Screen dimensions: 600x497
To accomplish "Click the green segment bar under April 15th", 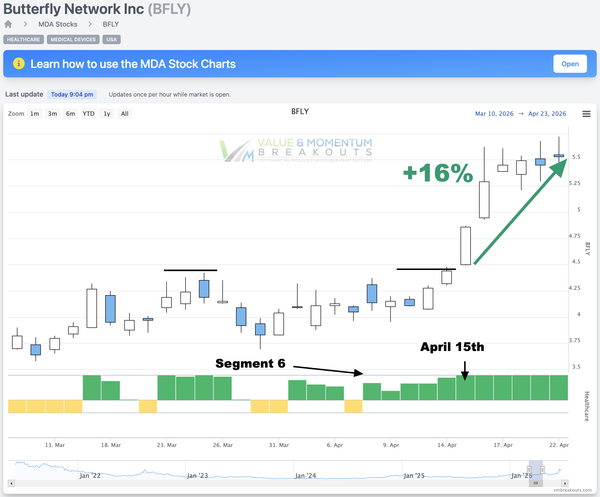I will [x=465, y=388].
